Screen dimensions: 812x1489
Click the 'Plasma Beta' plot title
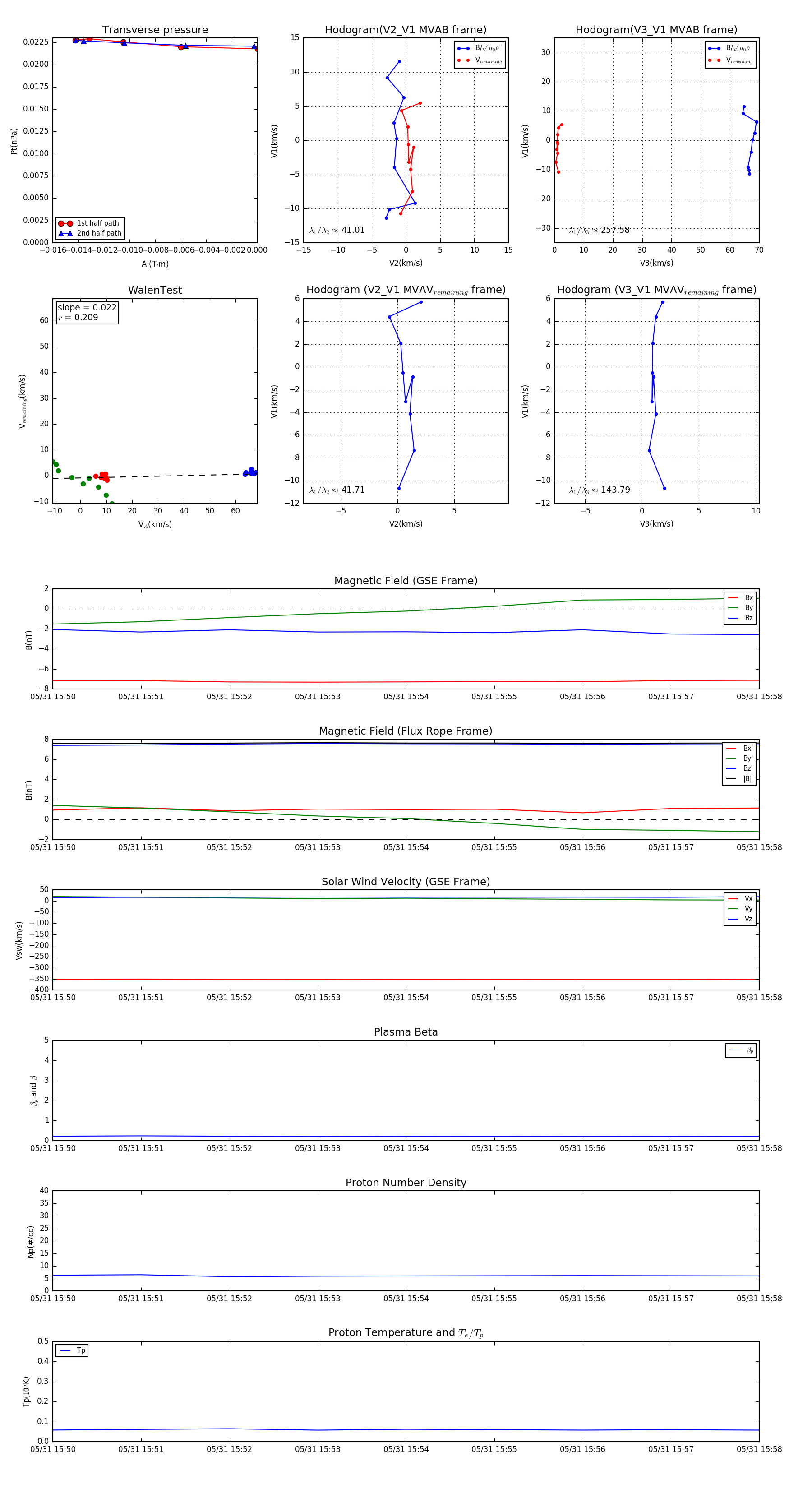coord(406,1032)
